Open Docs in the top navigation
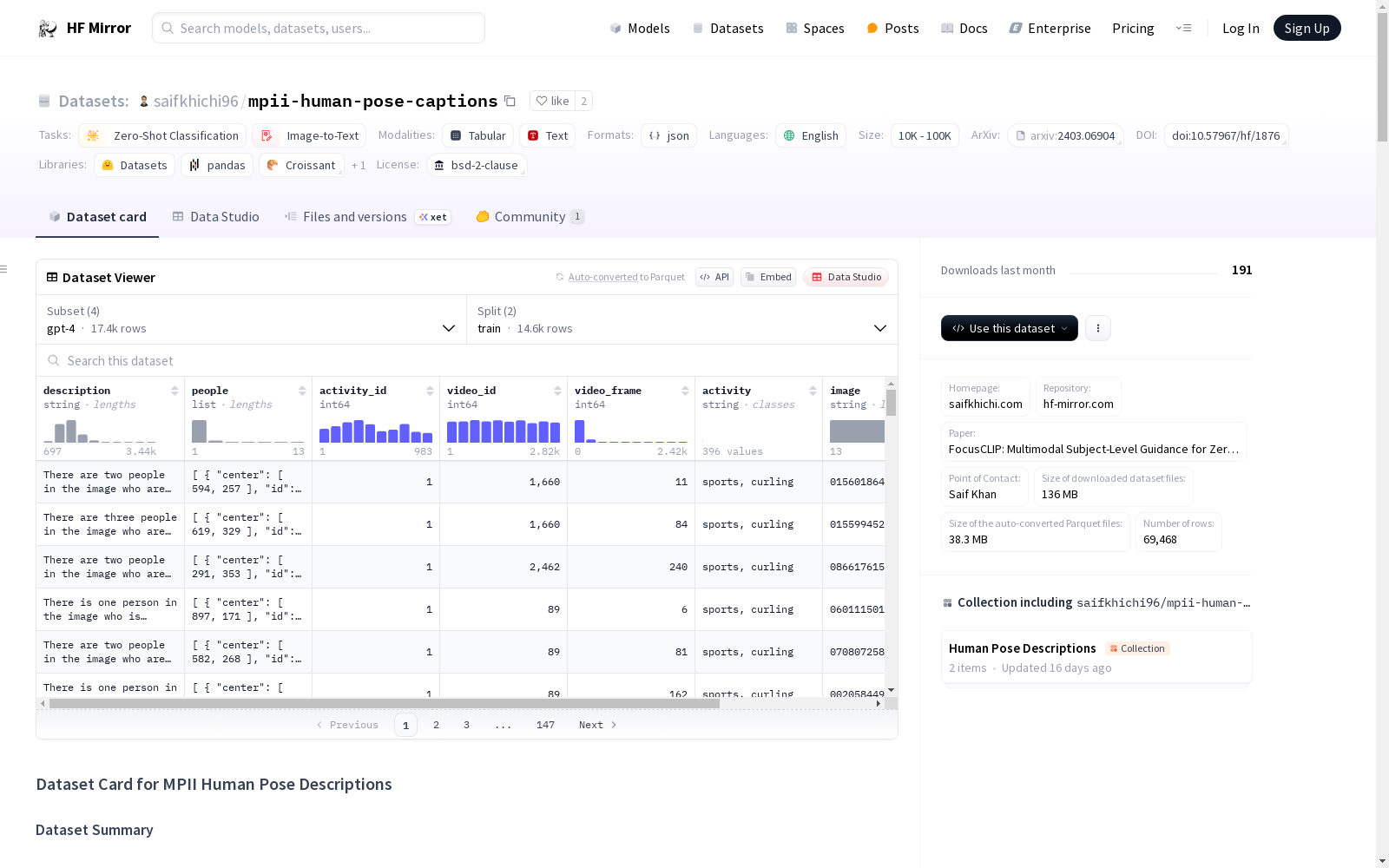The image size is (1389, 868). tap(964, 29)
